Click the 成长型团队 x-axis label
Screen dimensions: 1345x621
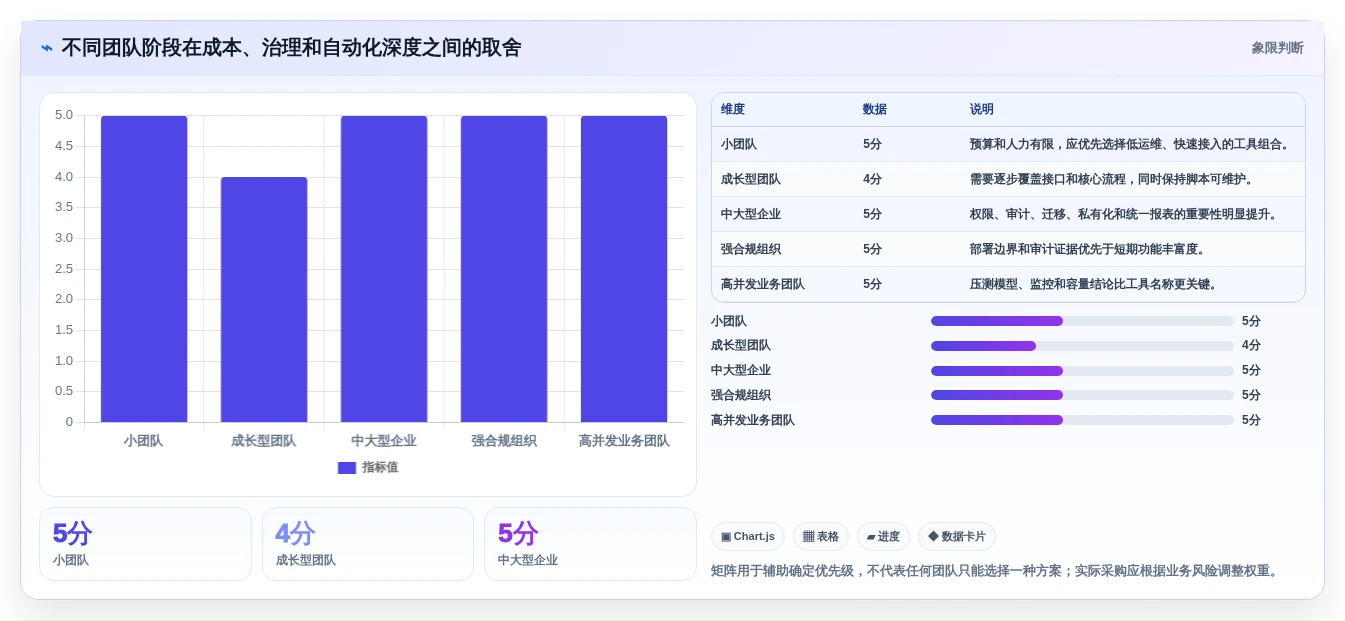[264, 441]
